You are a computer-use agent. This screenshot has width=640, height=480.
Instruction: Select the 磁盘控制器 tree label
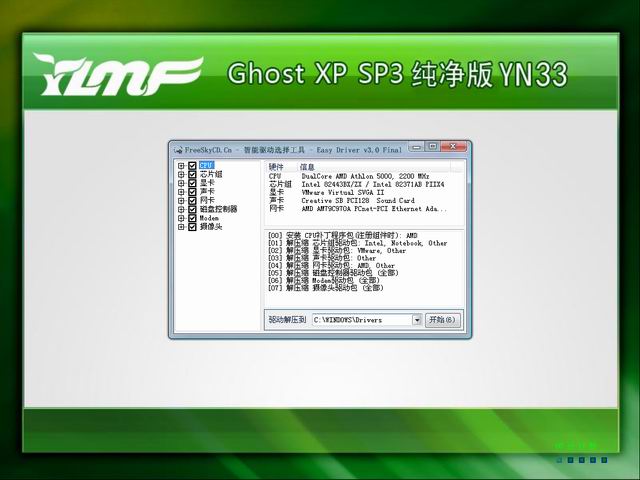click(218, 209)
